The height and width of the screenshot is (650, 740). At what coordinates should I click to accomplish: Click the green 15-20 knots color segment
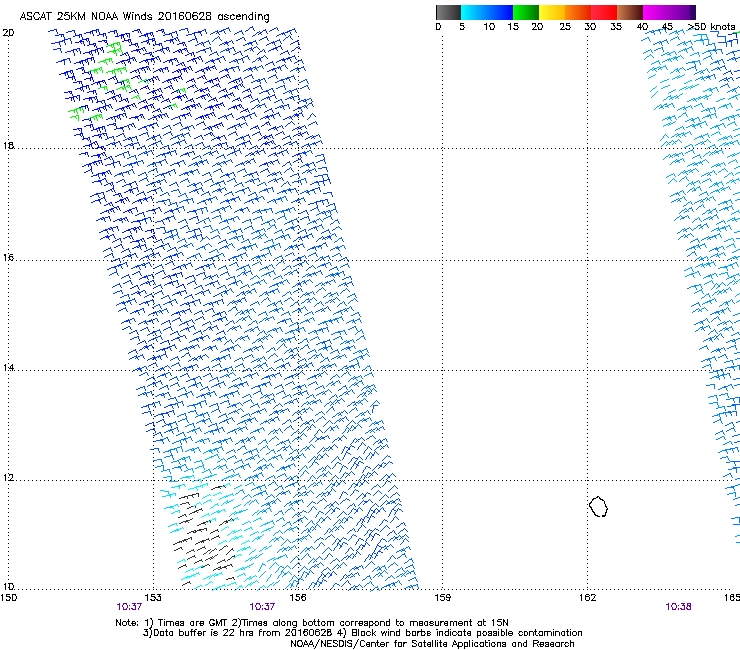[x=526, y=12]
